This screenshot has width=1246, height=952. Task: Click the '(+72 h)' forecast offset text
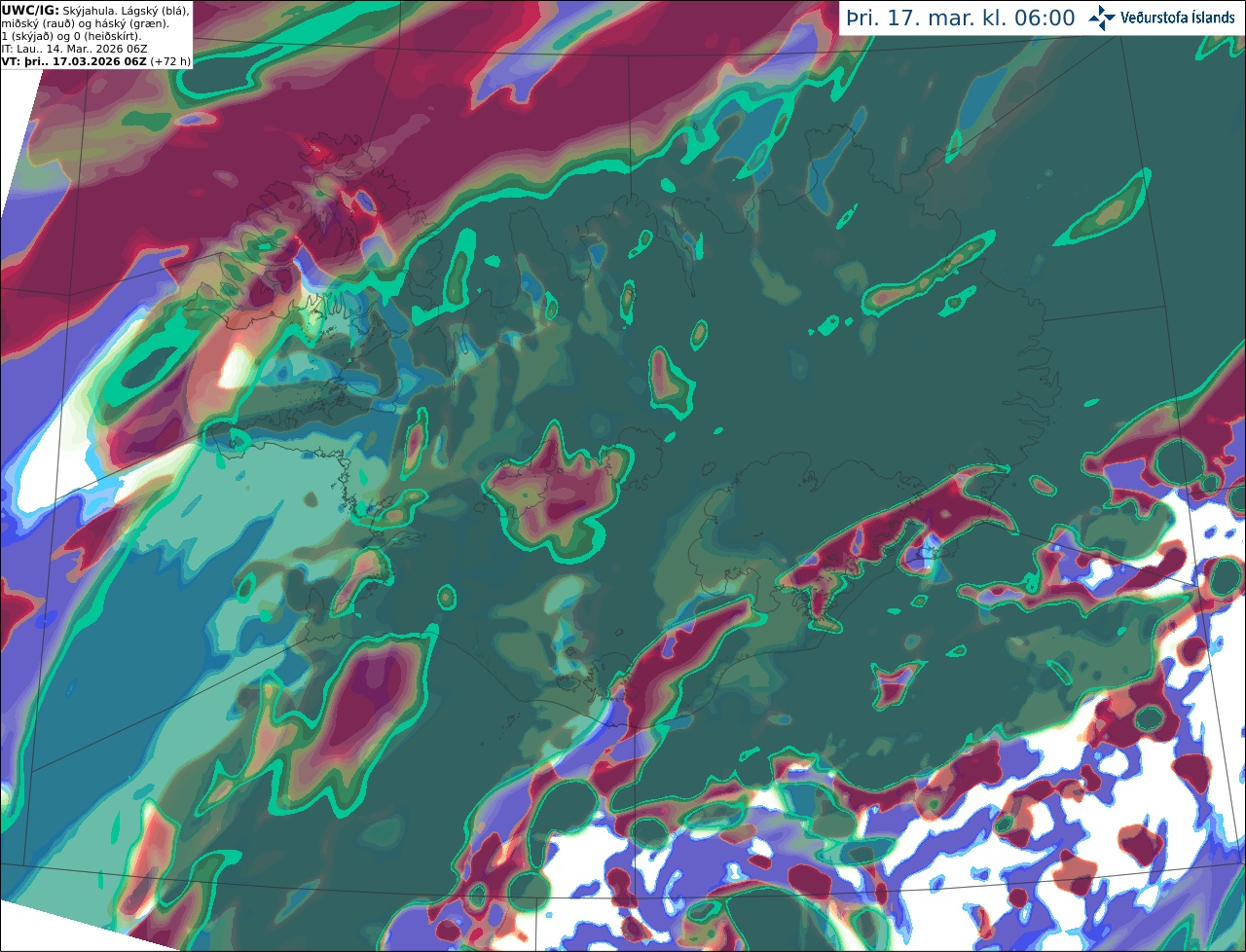(x=170, y=61)
